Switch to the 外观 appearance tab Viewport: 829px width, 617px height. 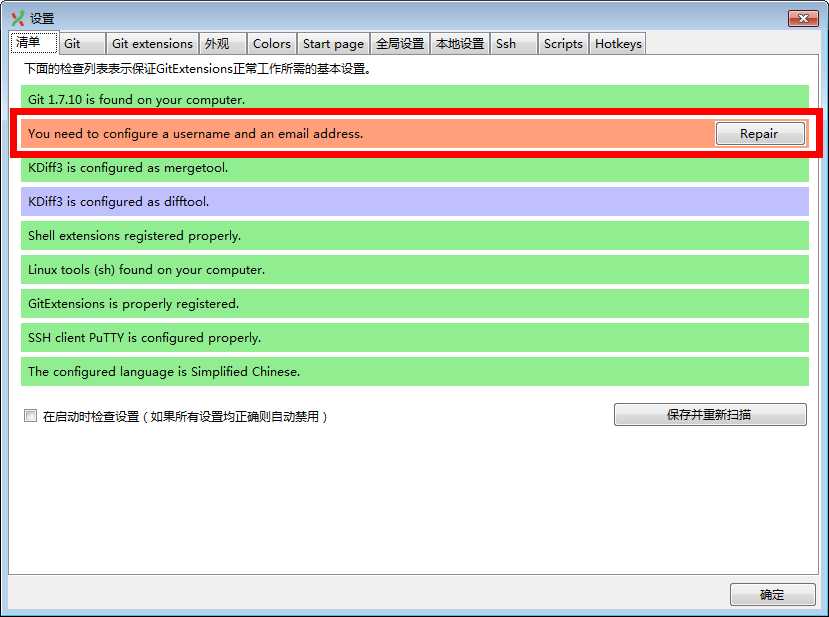point(223,44)
